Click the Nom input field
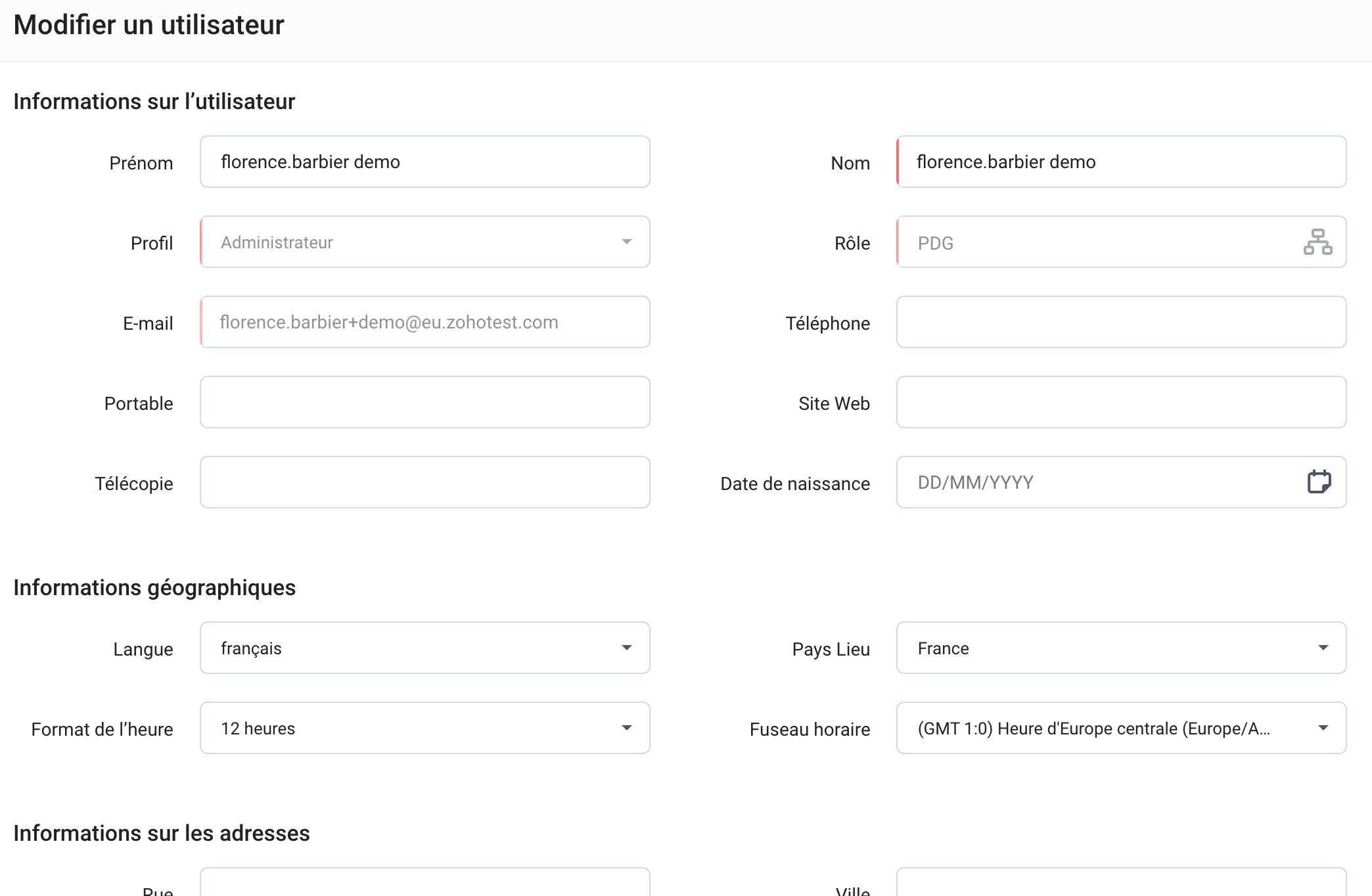Image resolution: width=1372 pixels, height=896 pixels. coord(1121,162)
